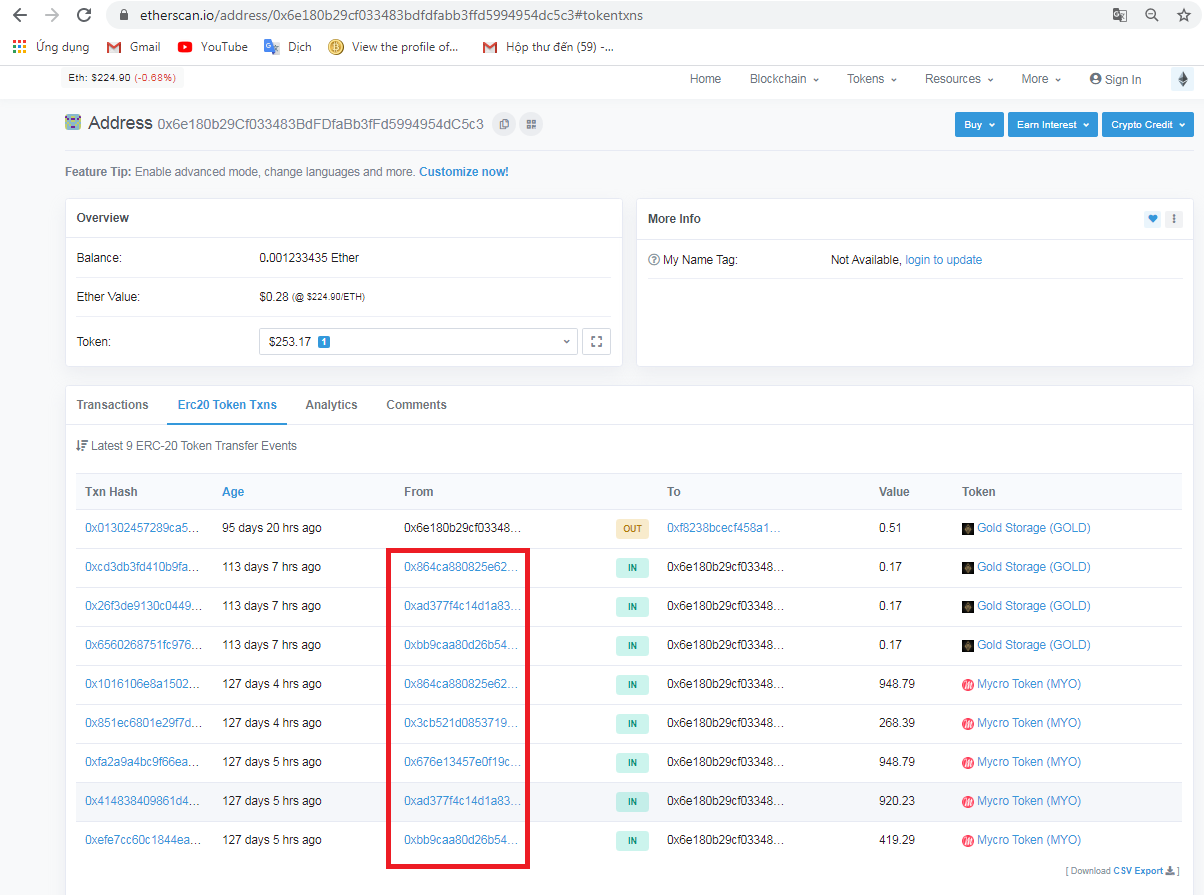Expand the Tokens menu
Screen dimensions: 1204x895
872,79
